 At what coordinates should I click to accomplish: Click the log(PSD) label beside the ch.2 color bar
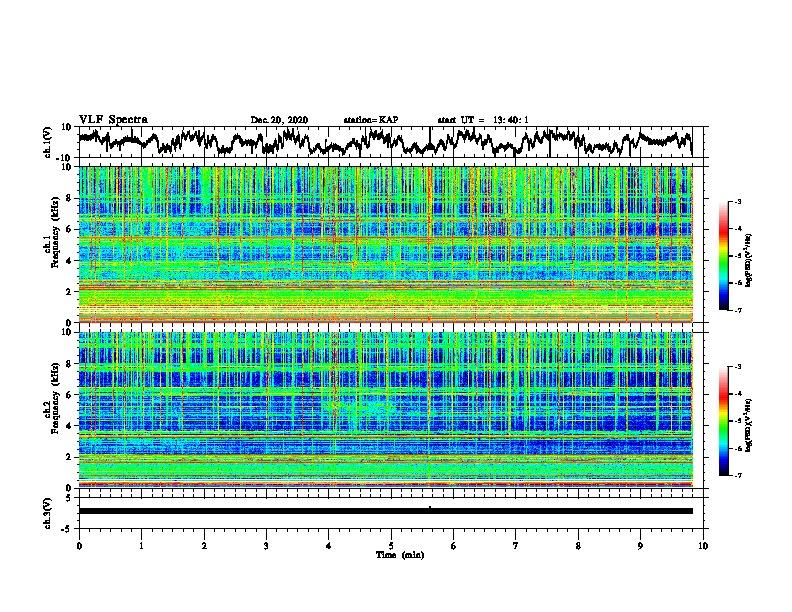coord(748,425)
